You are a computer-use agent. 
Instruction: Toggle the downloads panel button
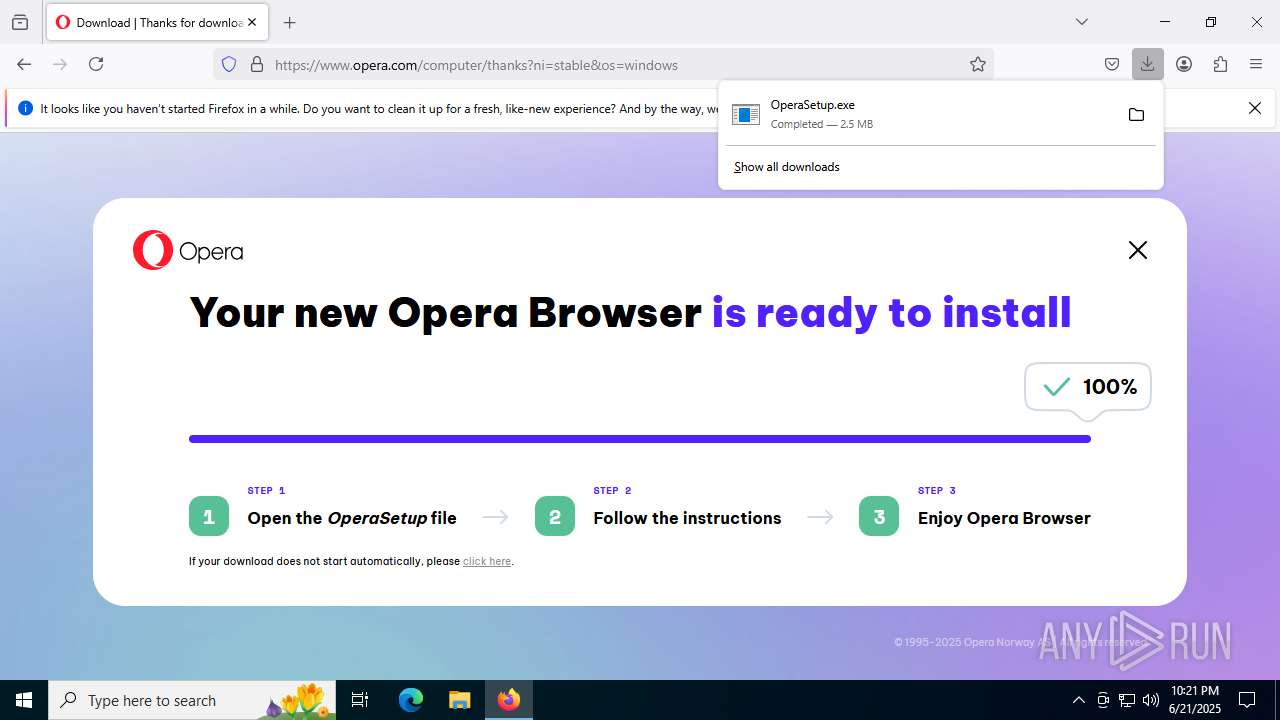(x=1147, y=64)
